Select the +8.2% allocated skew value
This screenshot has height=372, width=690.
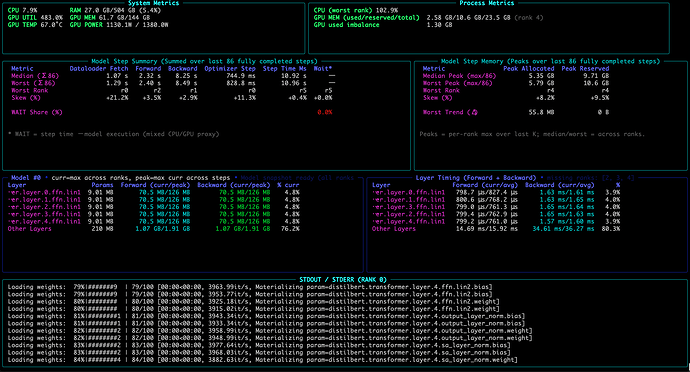545,98
